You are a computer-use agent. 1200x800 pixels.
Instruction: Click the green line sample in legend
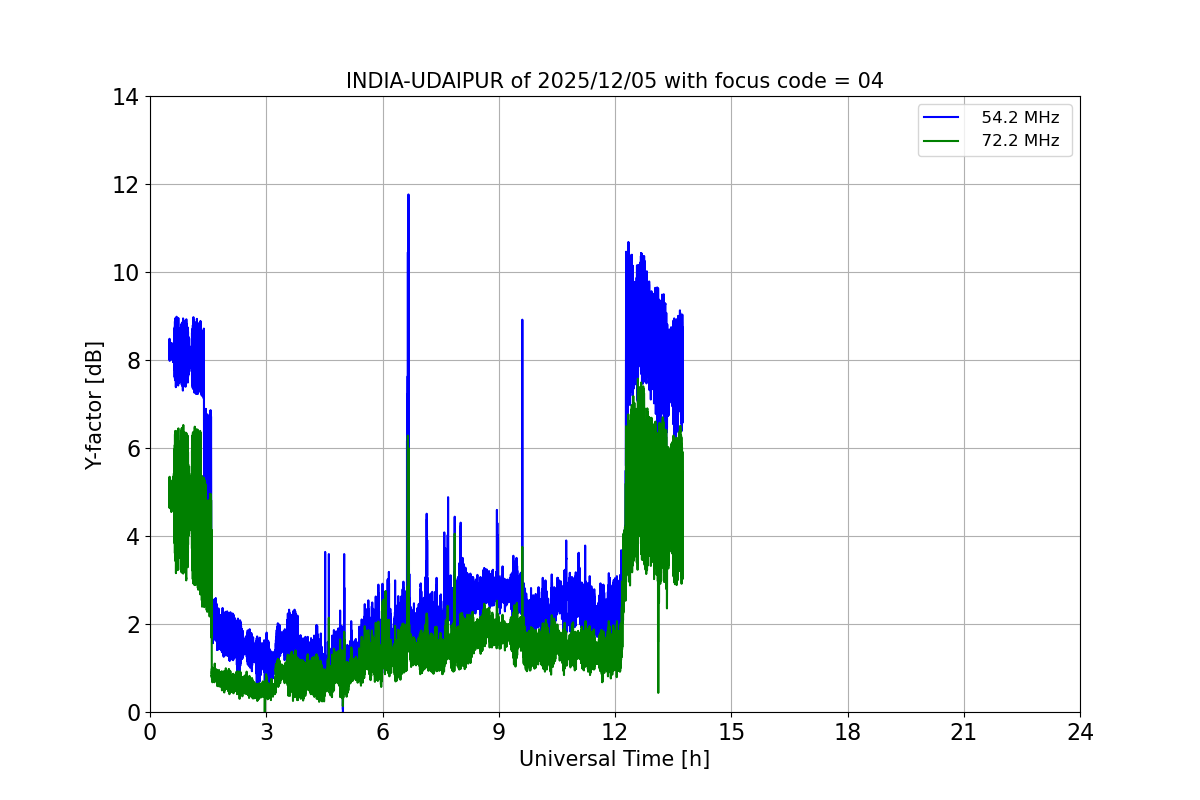(942, 141)
